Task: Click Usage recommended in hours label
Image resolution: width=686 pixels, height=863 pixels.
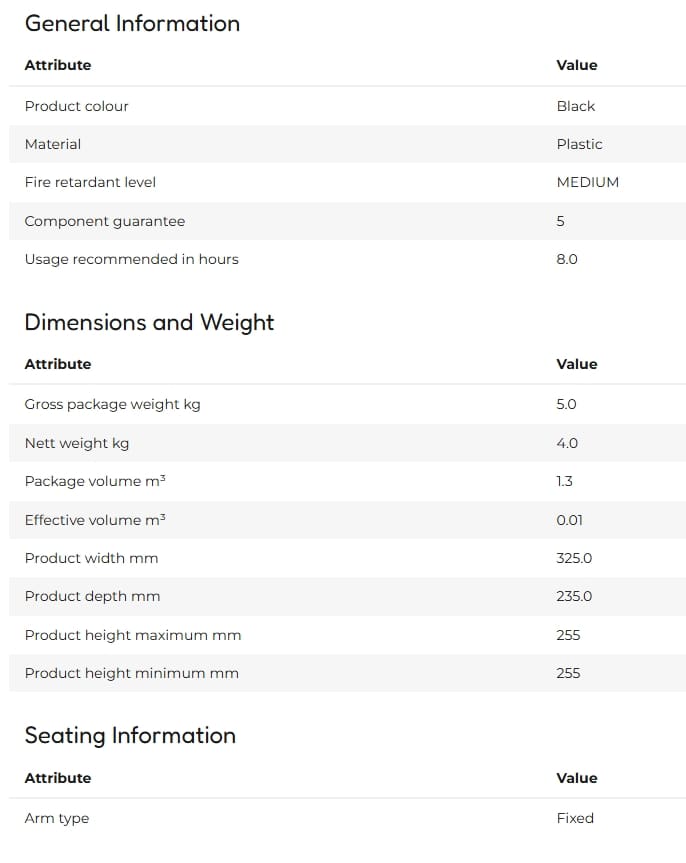Action: coord(132,259)
